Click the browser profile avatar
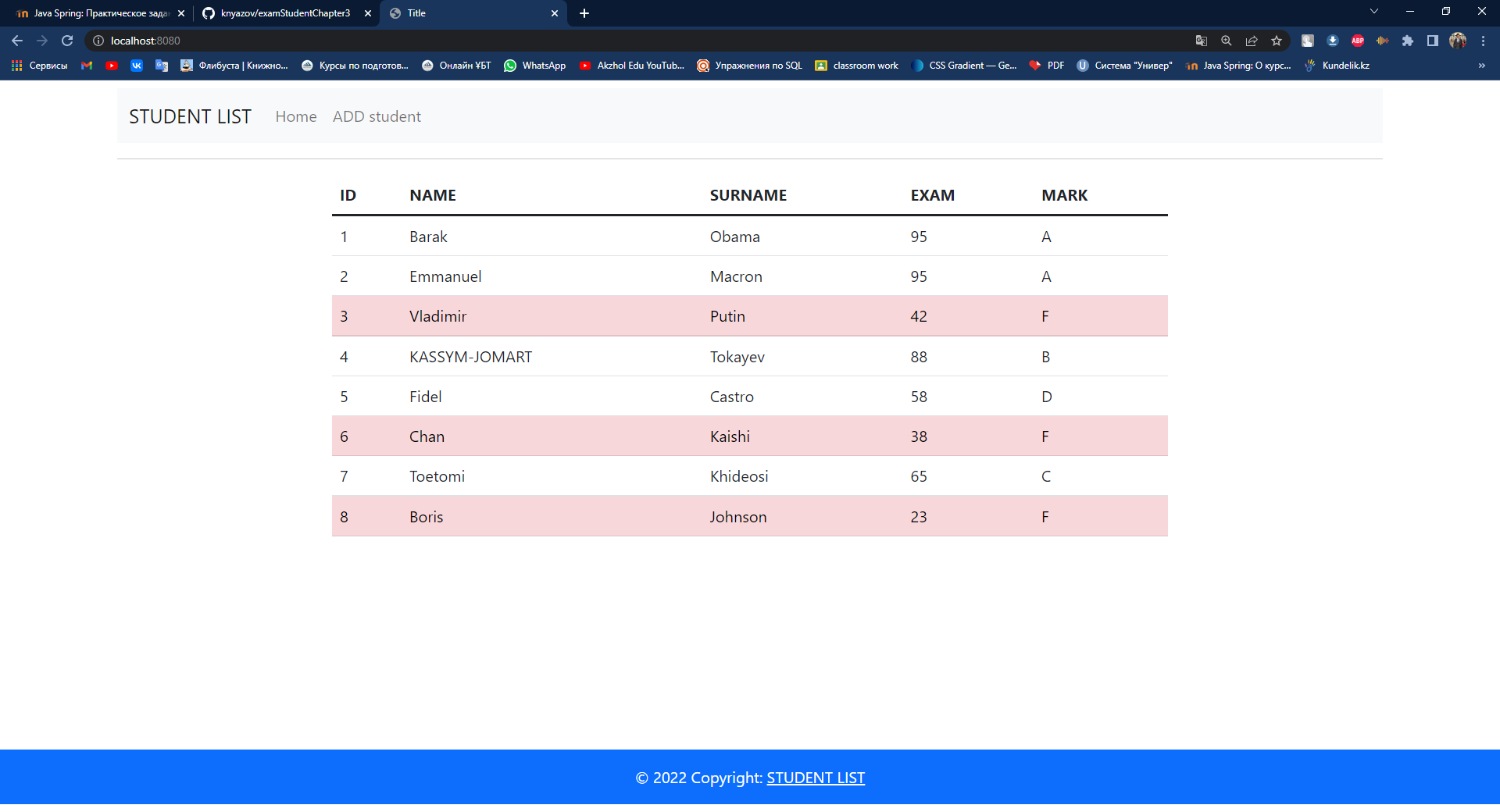 (x=1458, y=41)
